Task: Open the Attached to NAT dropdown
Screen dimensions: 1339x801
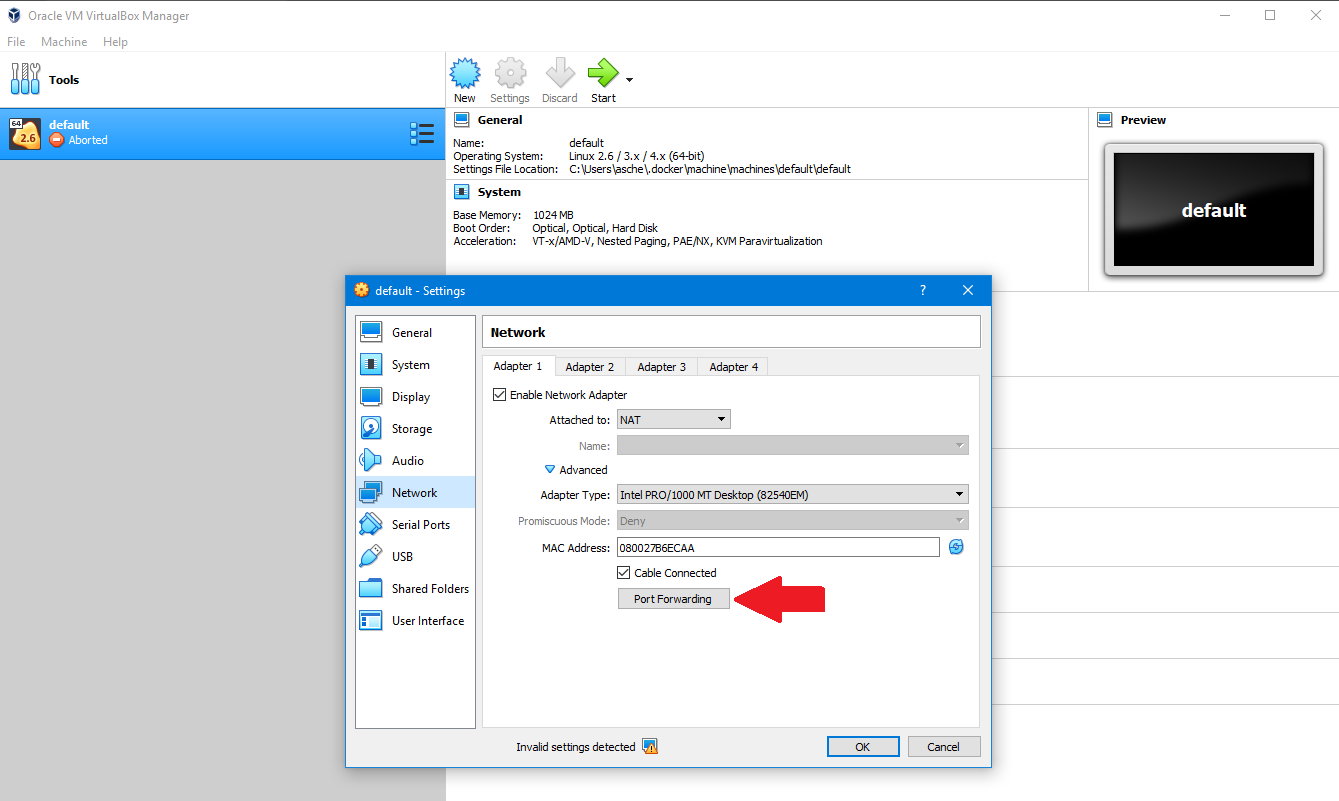Action: coord(673,420)
